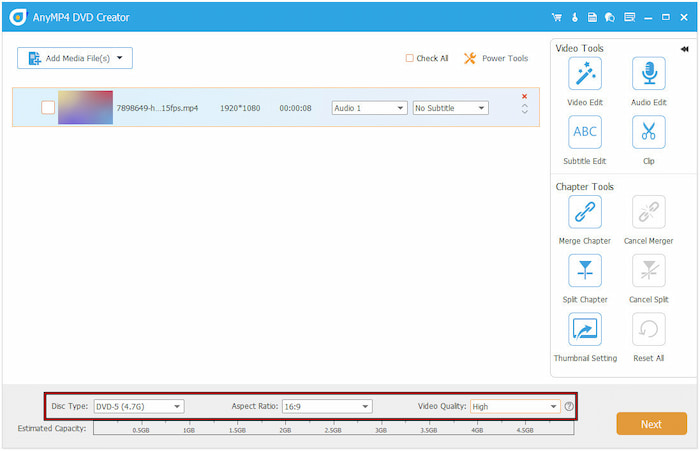Open Thumbnail Setting
The height and width of the screenshot is (451, 700).
[x=585, y=329]
